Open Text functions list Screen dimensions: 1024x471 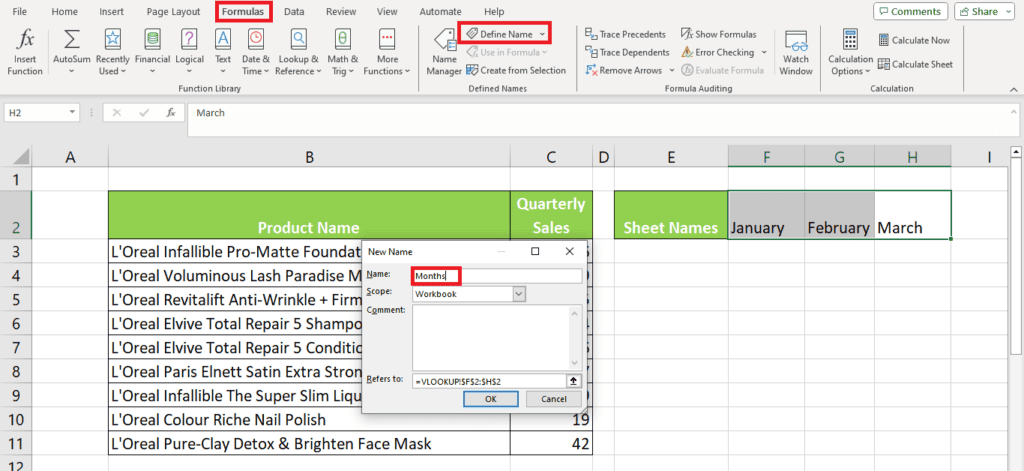(223, 52)
